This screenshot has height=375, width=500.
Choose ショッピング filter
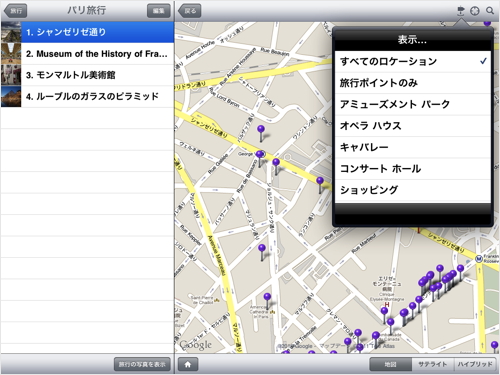tap(413, 190)
